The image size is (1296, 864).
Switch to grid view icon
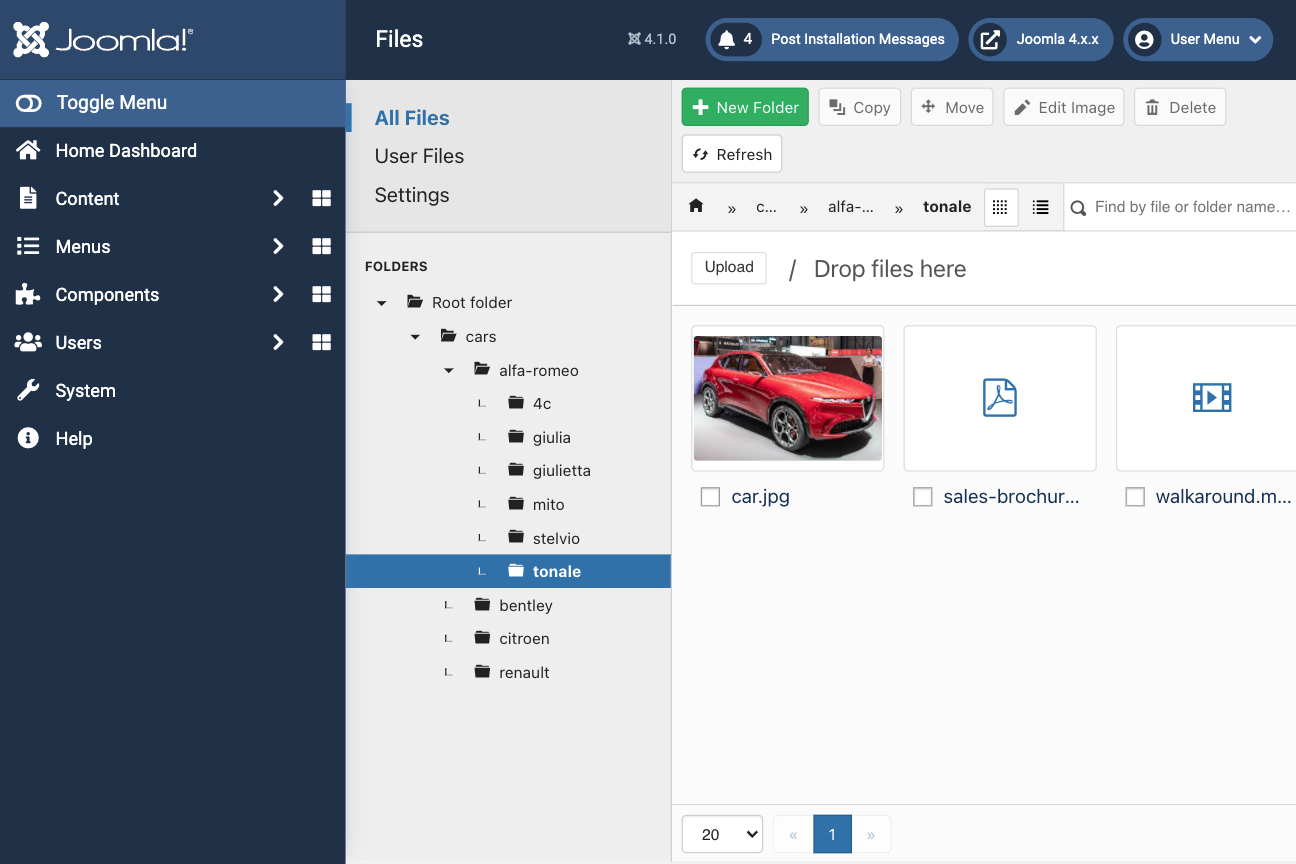point(1000,207)
